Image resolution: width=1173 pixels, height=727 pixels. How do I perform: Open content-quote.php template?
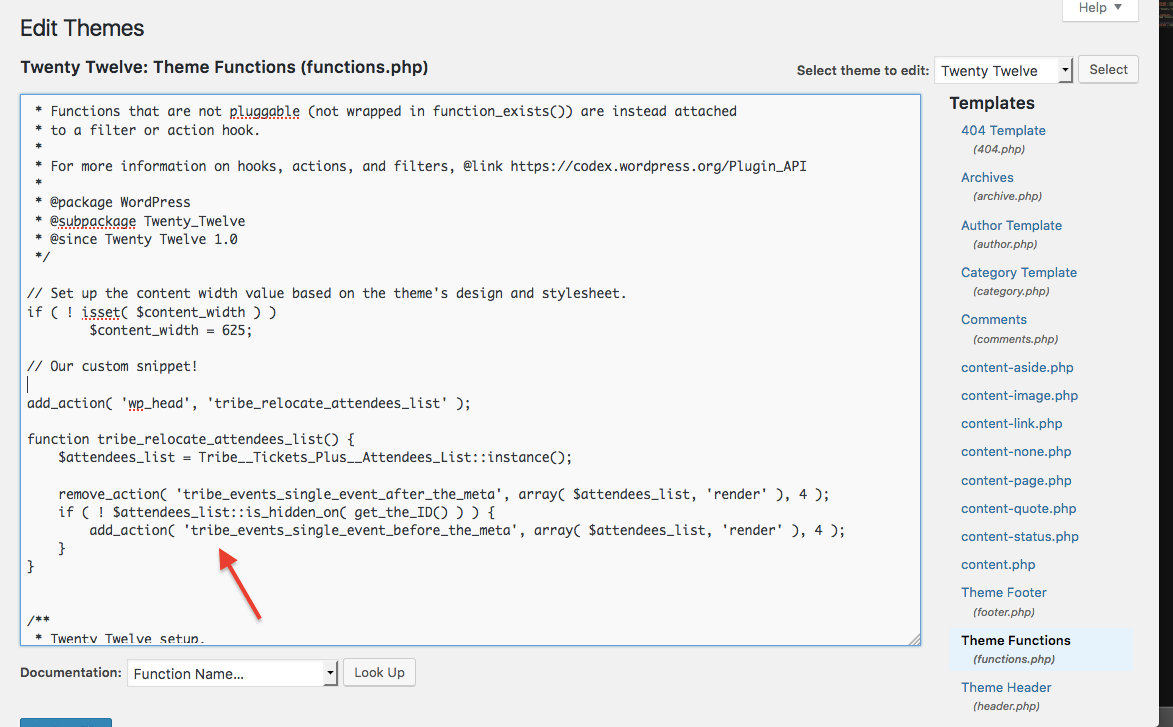tap(1018, 508)
